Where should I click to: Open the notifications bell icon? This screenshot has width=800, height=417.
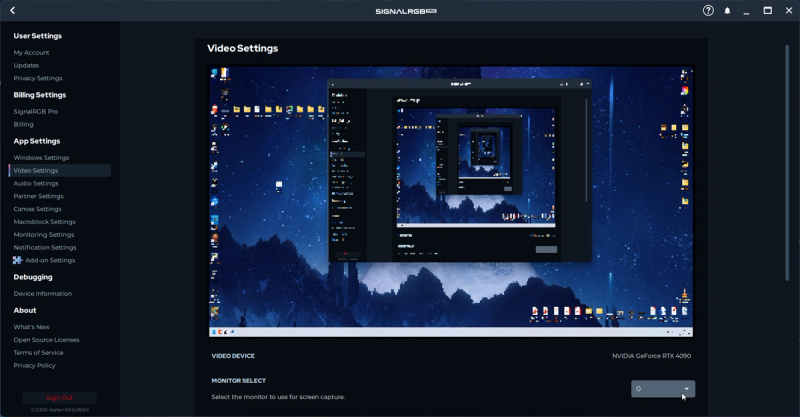[x=727, y=10]
